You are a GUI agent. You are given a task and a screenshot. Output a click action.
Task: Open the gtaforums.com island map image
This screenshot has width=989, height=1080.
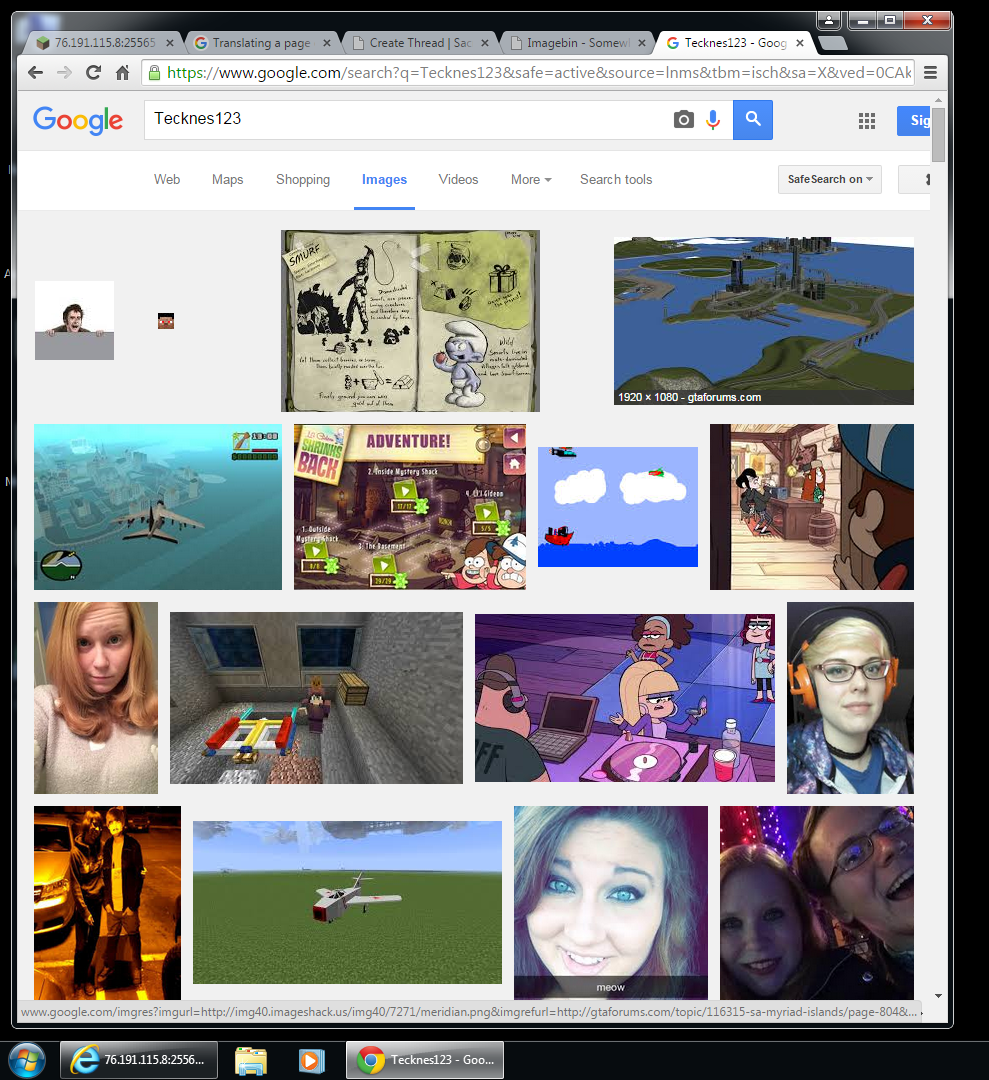coord(764,321)
